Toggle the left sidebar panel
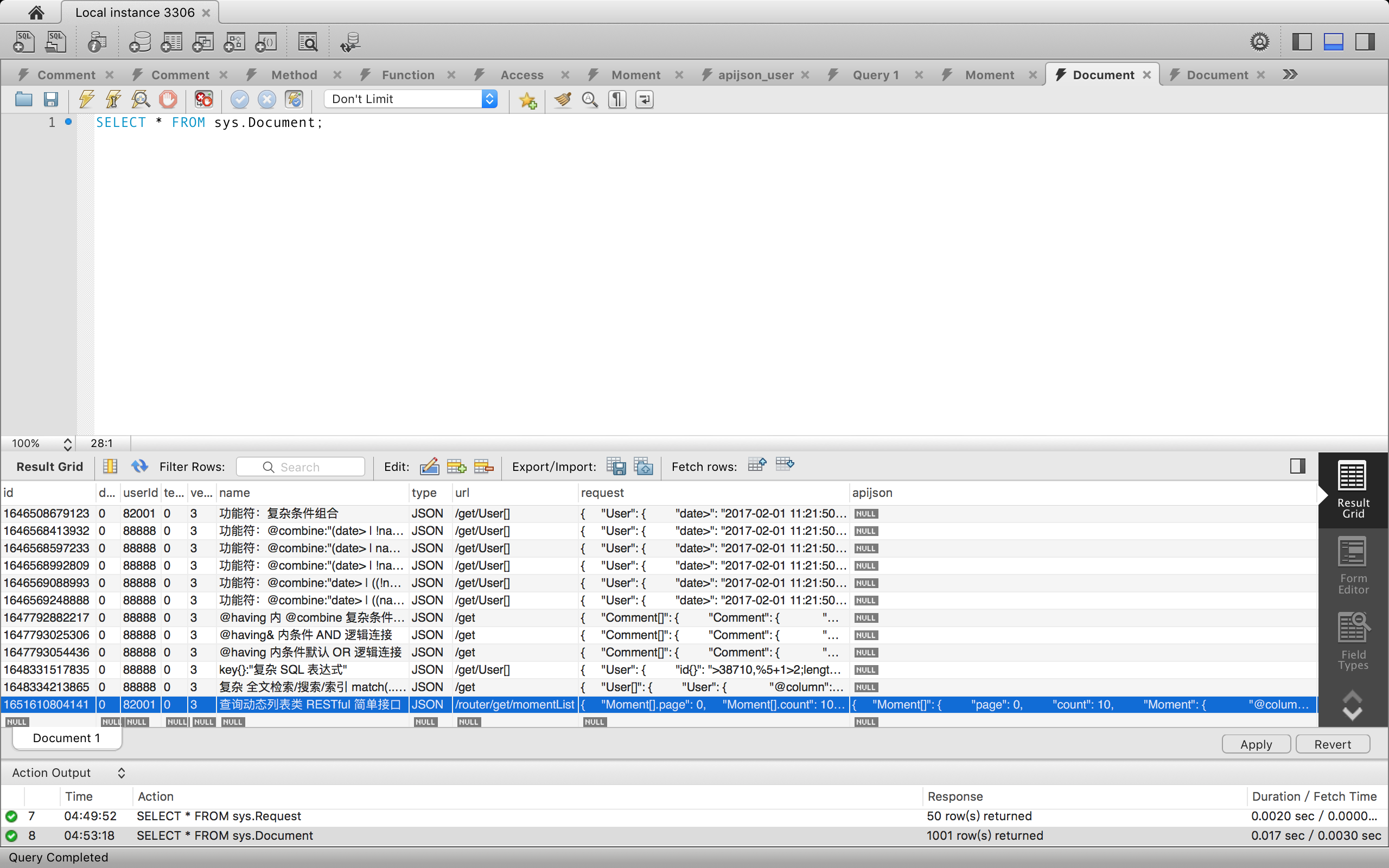The image size is (1389, 868). pyautogui.click(x=1302, y=42)
